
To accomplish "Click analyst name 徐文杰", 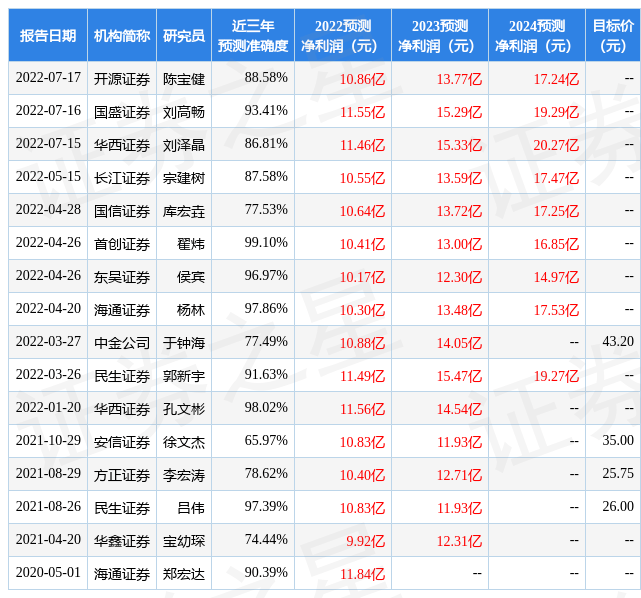I will coord(184,443).
